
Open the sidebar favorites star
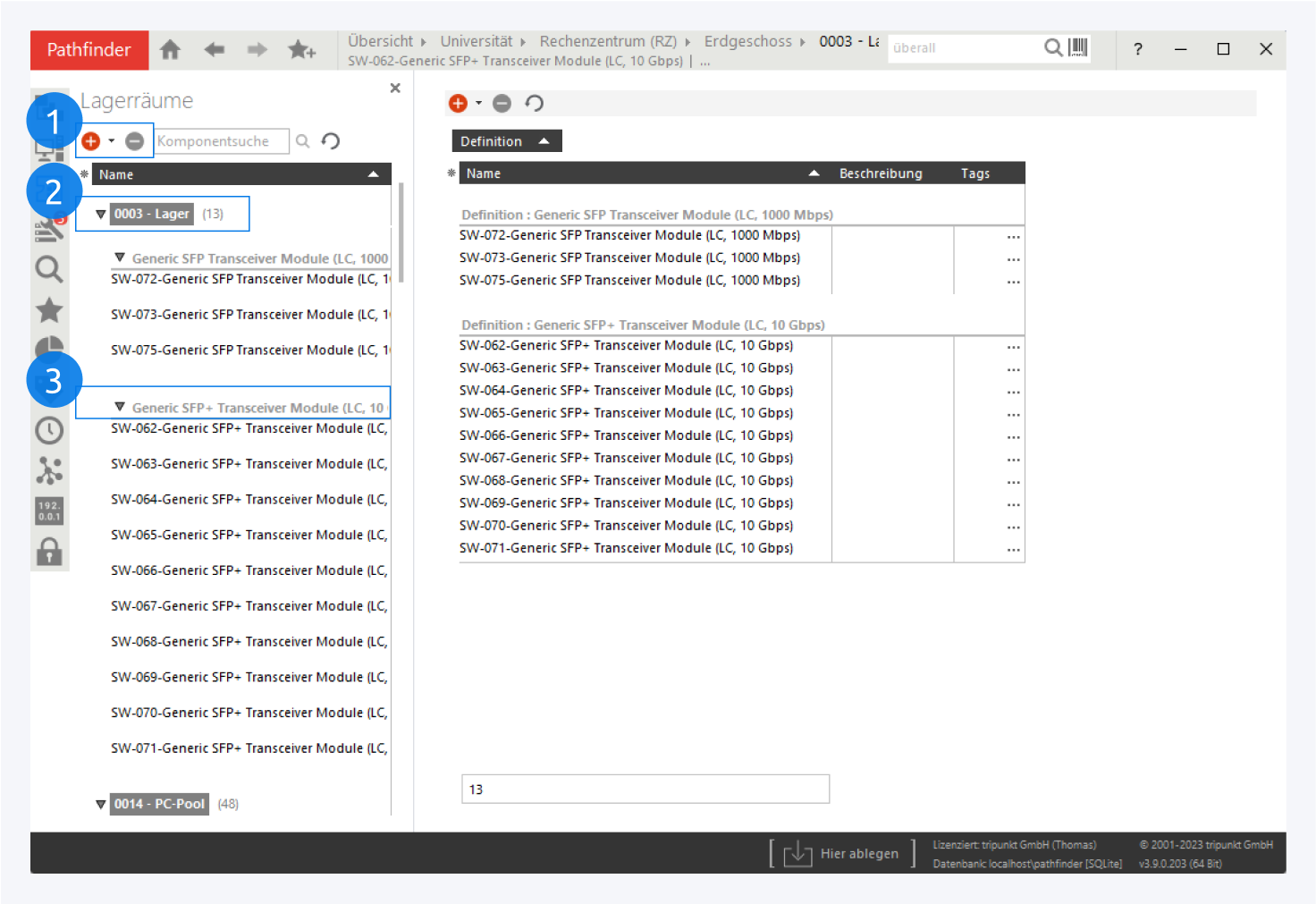click(x=49, y=310)
